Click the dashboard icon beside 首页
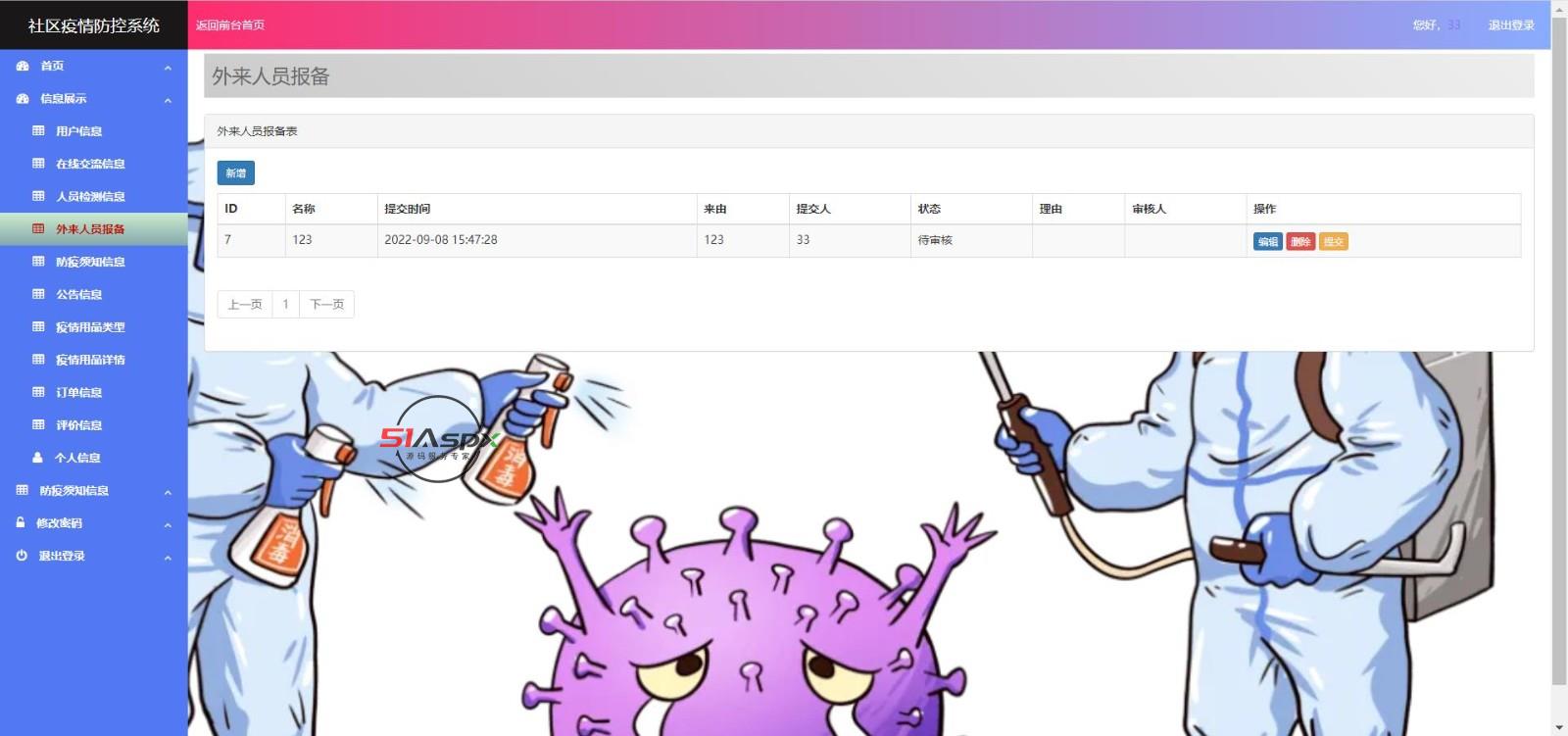Image resolution: width=1568 pixels, height=736 pixels. pyautogui.click(x=23, y=66)
